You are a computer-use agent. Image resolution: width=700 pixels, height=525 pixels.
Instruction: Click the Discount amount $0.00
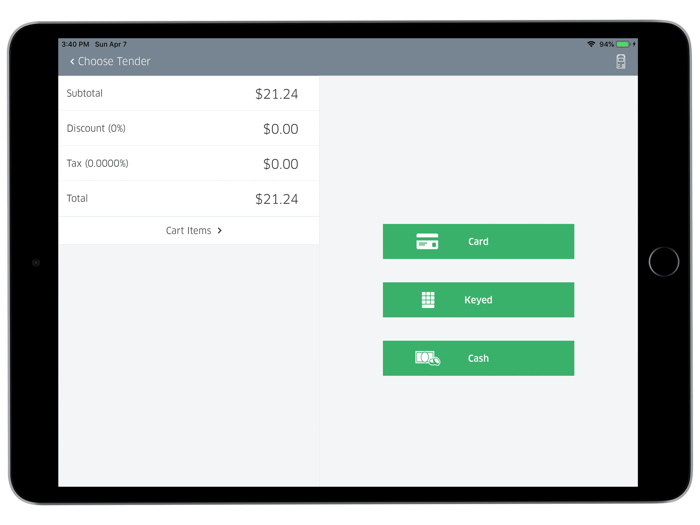pyautogui.click(x=280, y=129)
